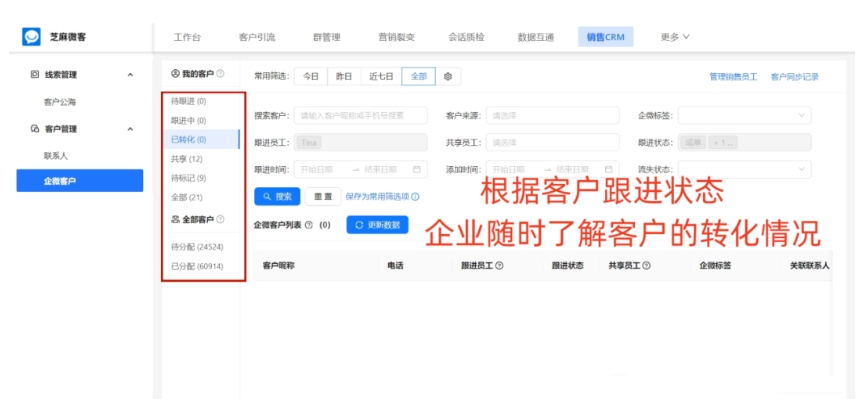The width and height of the screenshot is (864, 401).
Task: Click the 跟进状态 column header
Action: coord(568,265)
